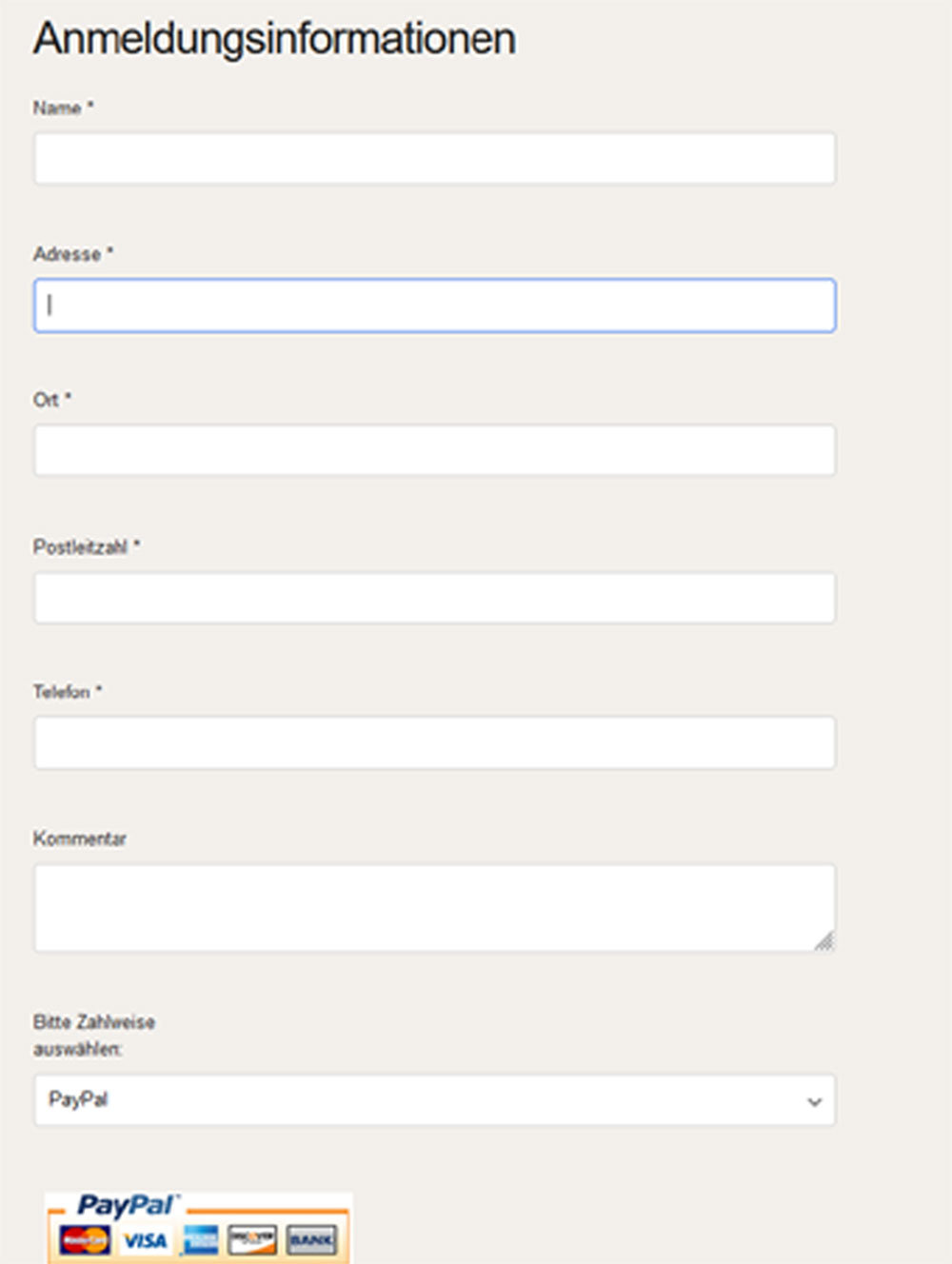Click the Discover card icon
This screenshot has width=952, height=1264.
coord(252,1240)
